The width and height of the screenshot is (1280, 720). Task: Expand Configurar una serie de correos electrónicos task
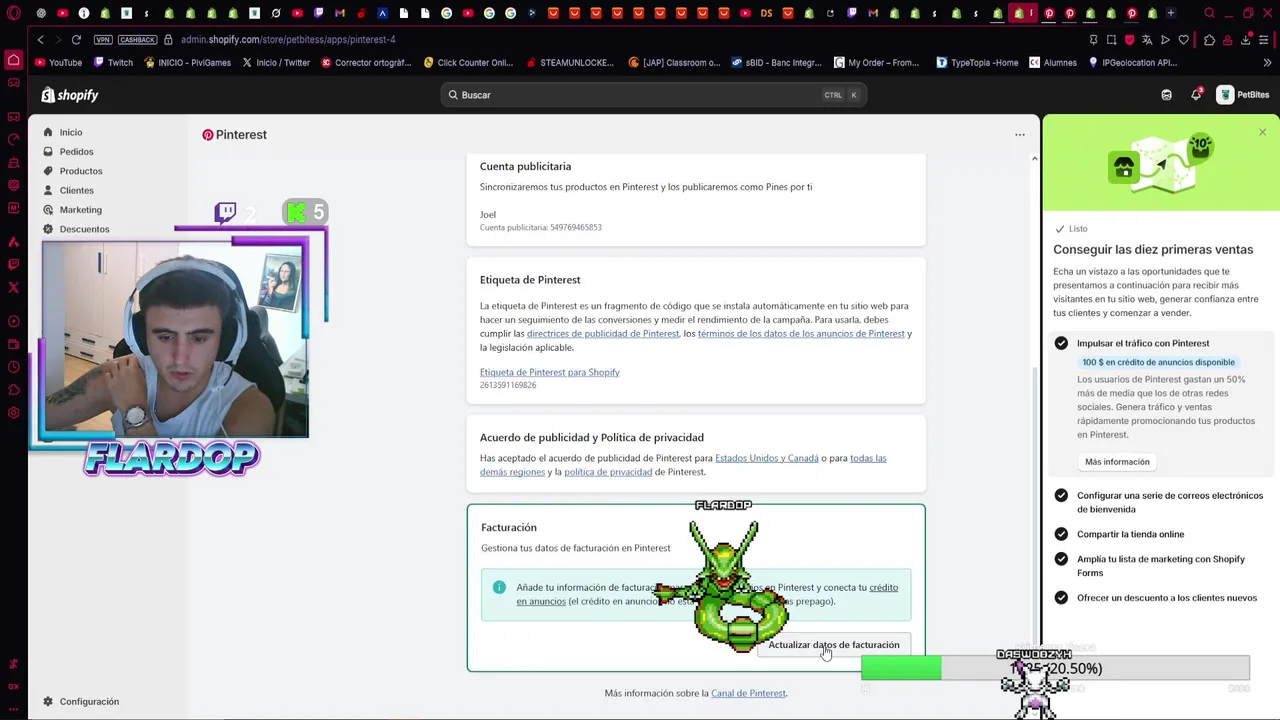click(1170, 502)
